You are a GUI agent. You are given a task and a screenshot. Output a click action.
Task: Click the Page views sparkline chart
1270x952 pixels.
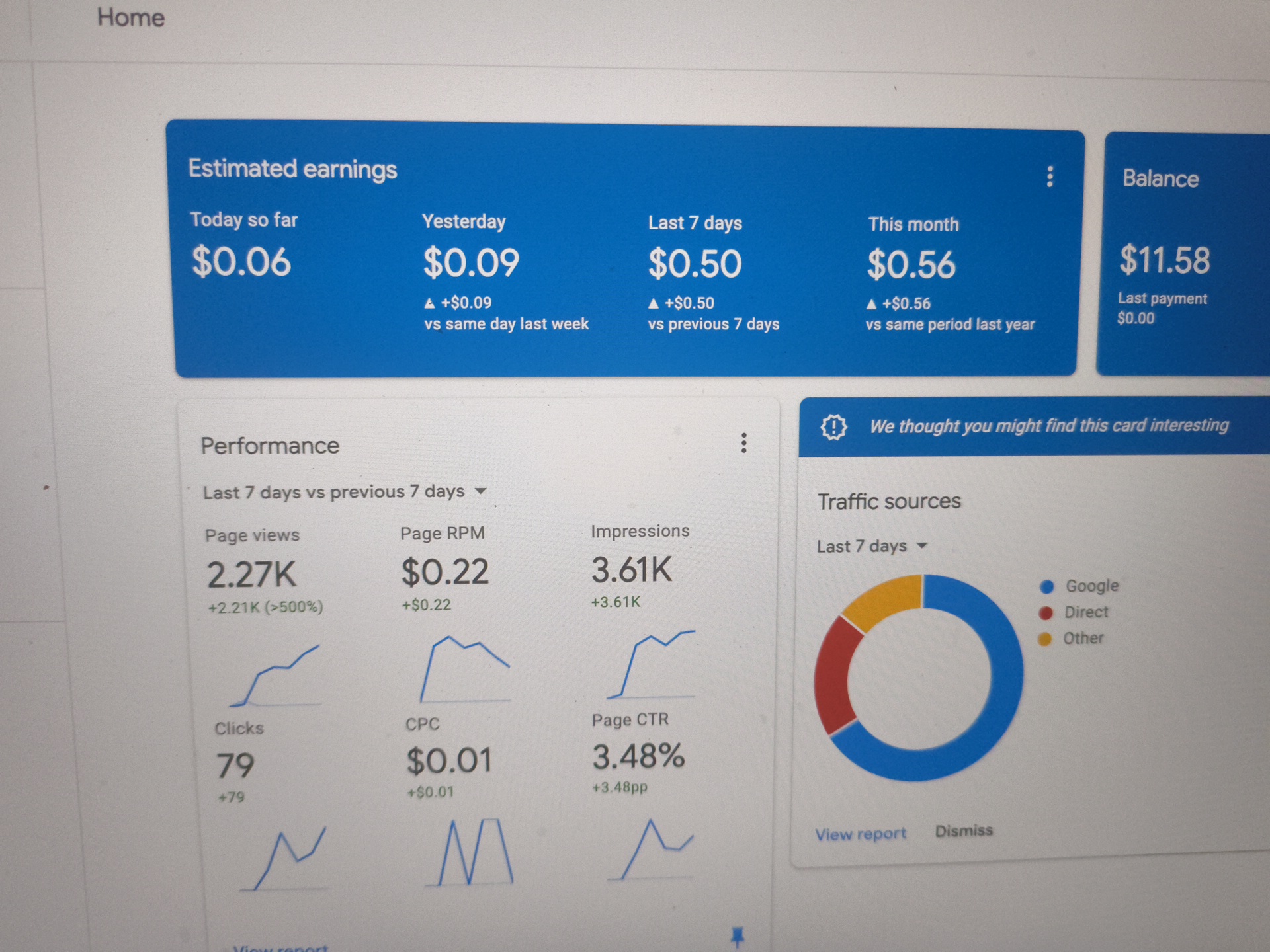coord(276,676)
